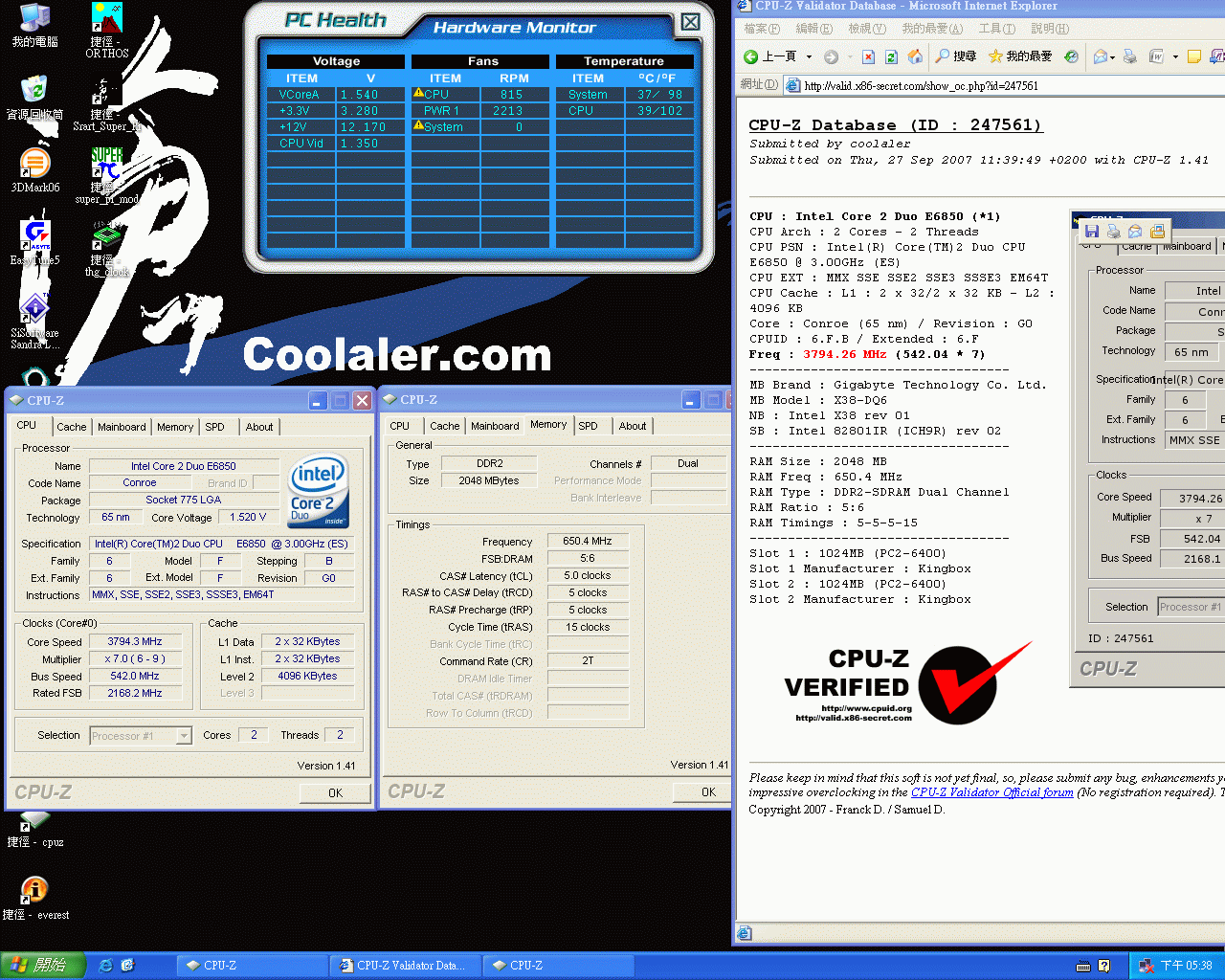Open the Processor #1 selection dropdown
Screen dimensions: 1225x980
pyautogui.click(x=184, y=736)
